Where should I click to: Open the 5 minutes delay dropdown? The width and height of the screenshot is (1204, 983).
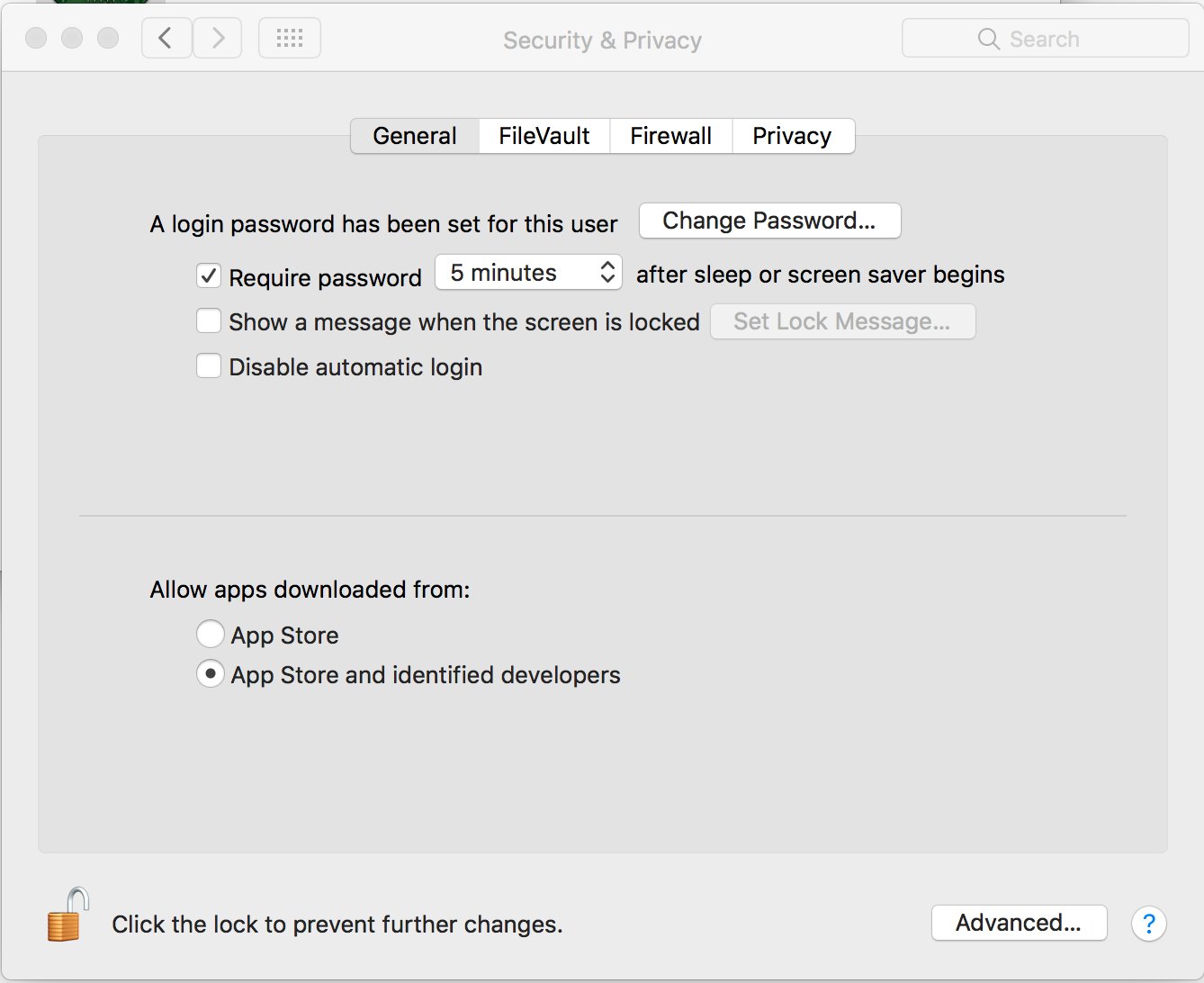pos(529,273)
